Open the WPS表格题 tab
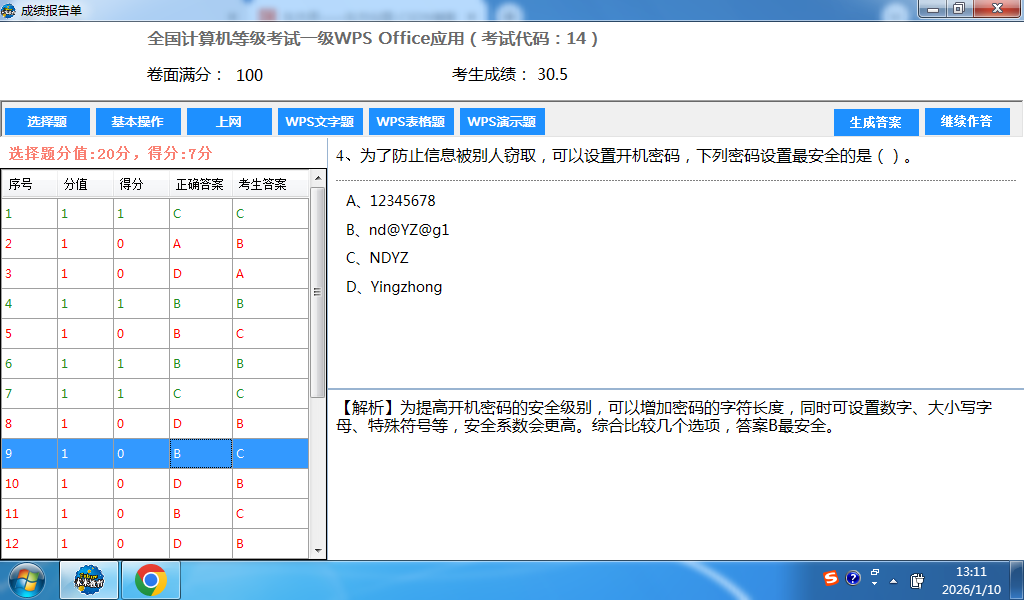The height and width of the screenshot is (600, 1024). coord(411,121)
